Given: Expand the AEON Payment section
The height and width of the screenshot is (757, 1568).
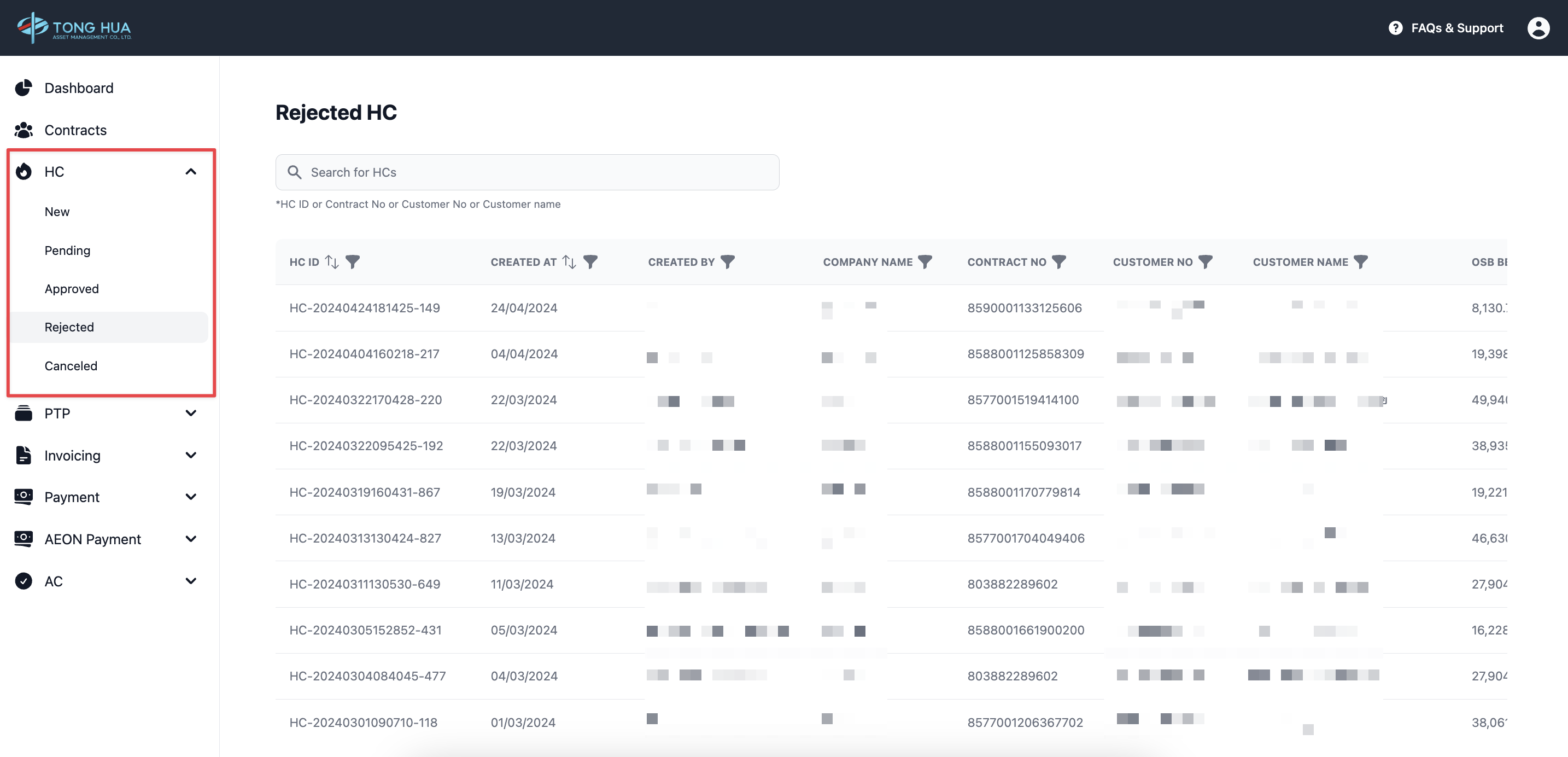Looking at the screenshot, I should click(x=190, y=539).
